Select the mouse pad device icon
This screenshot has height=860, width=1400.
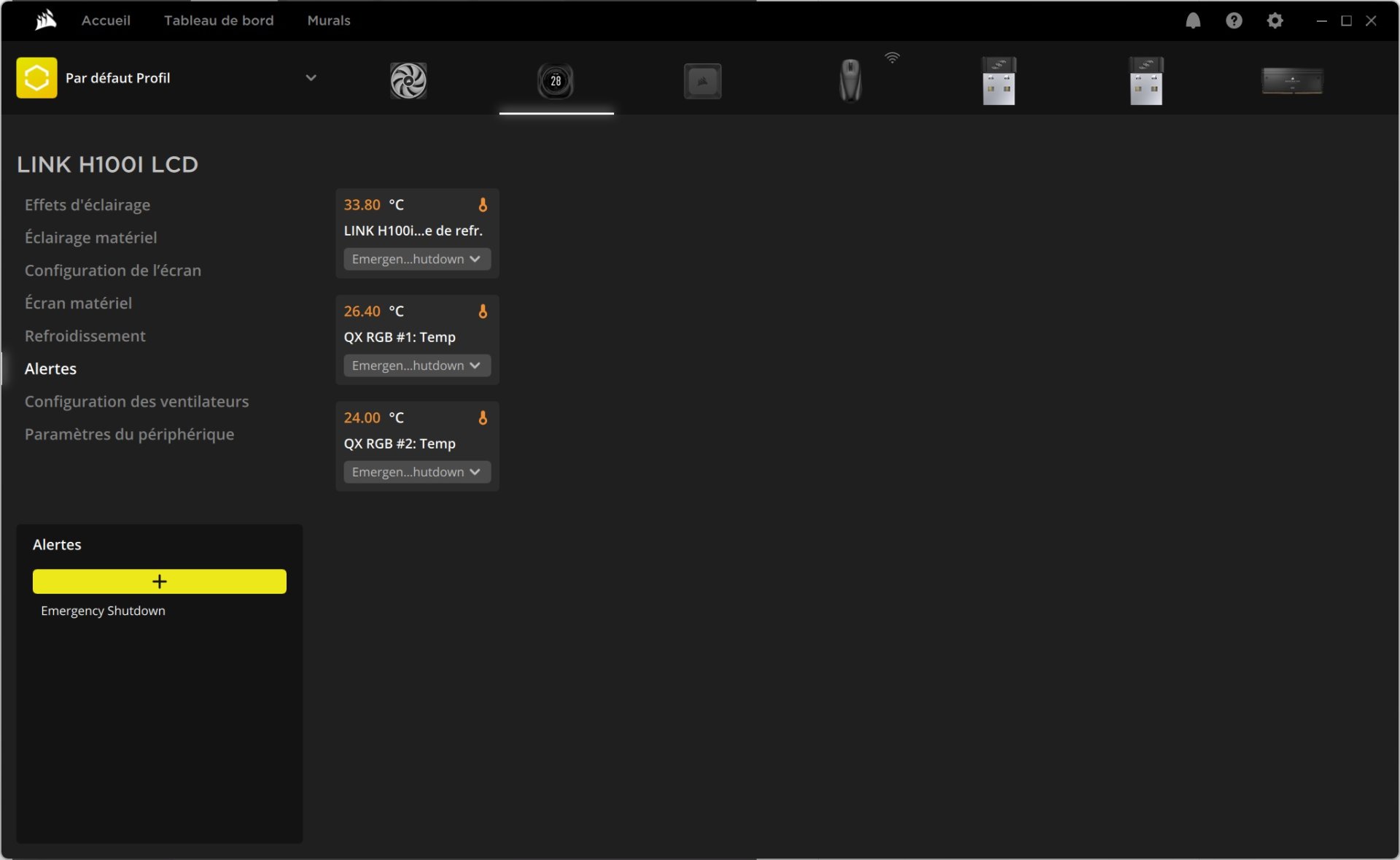pyautogui.click(x=703, y=81)
